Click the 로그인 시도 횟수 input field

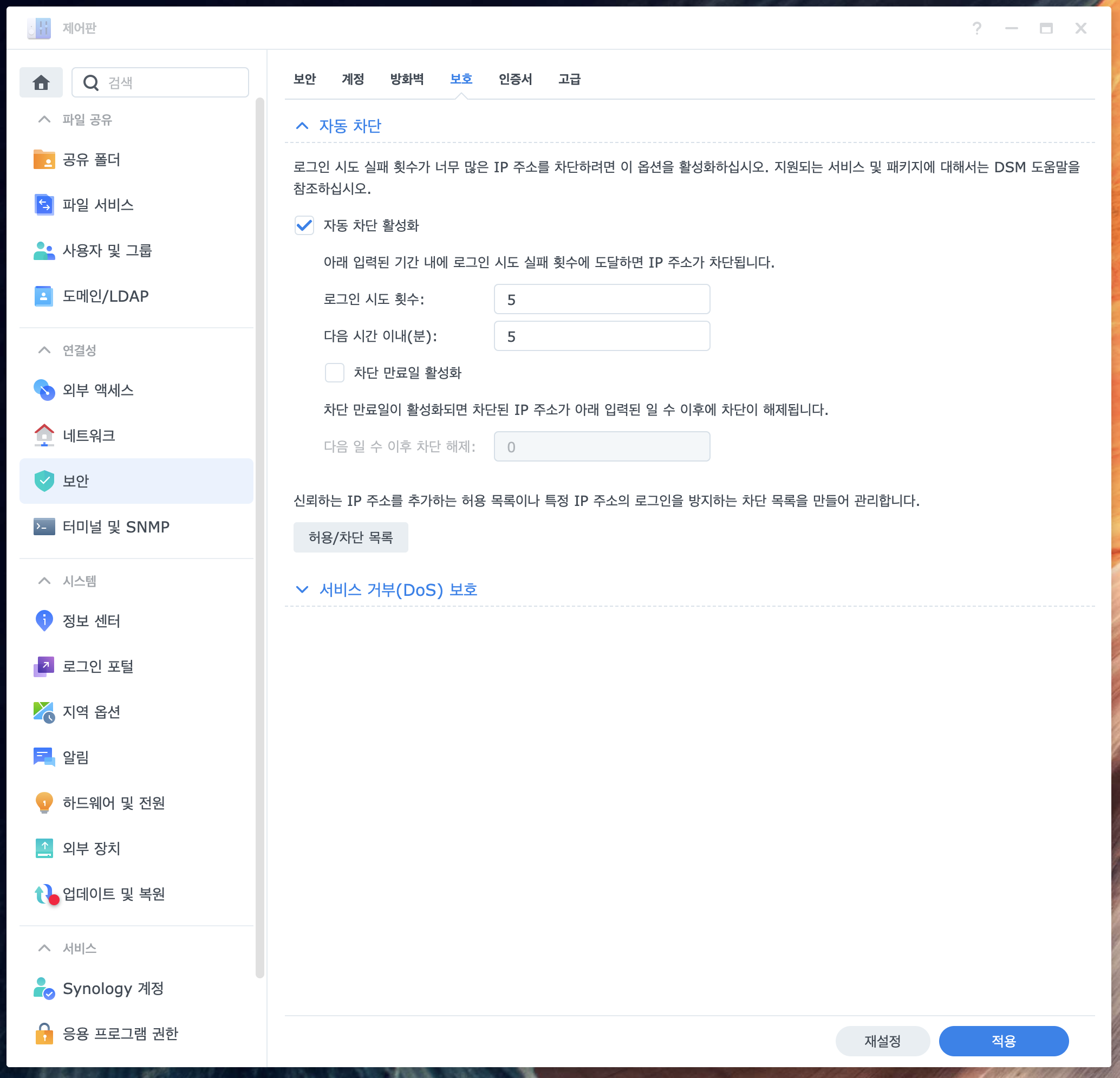(x=601, y=300)
